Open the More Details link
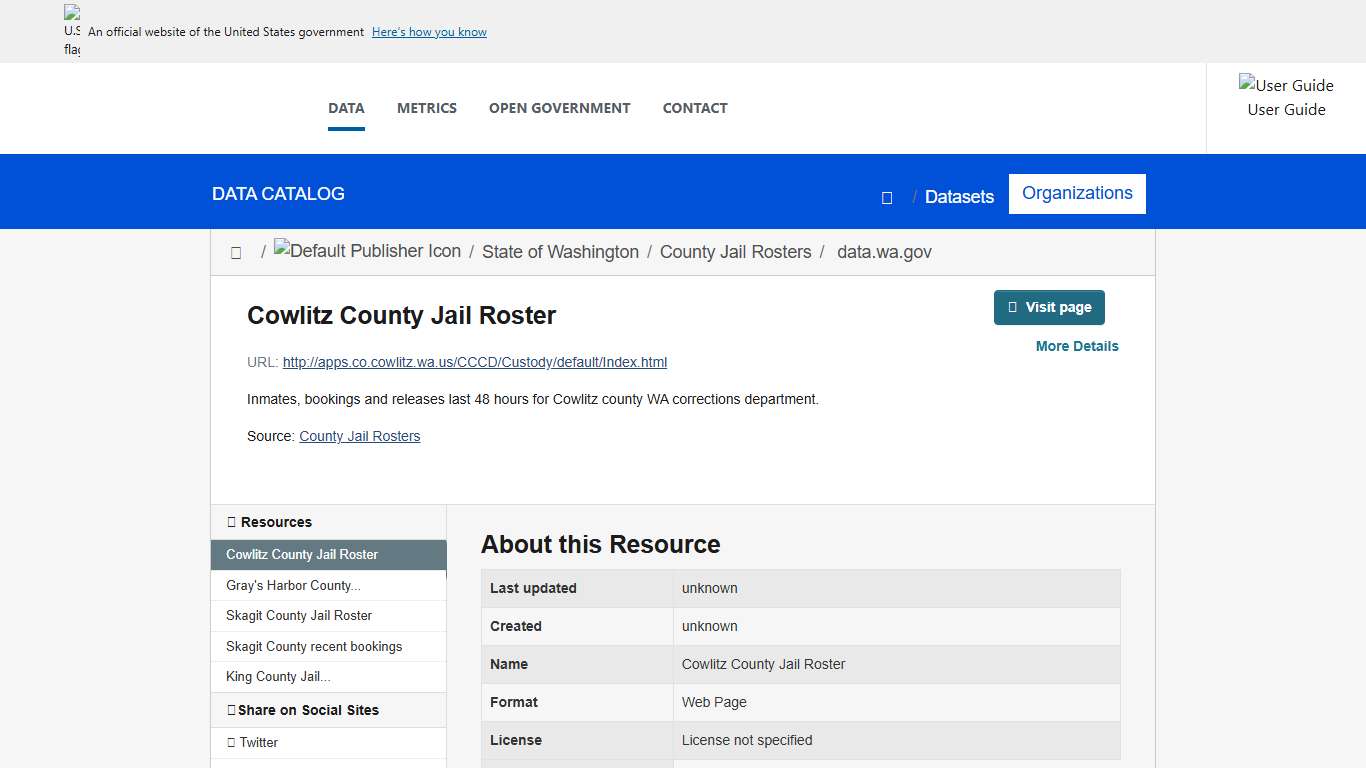This screenshot has width=1366, height=768. [x=1077, y=346]
